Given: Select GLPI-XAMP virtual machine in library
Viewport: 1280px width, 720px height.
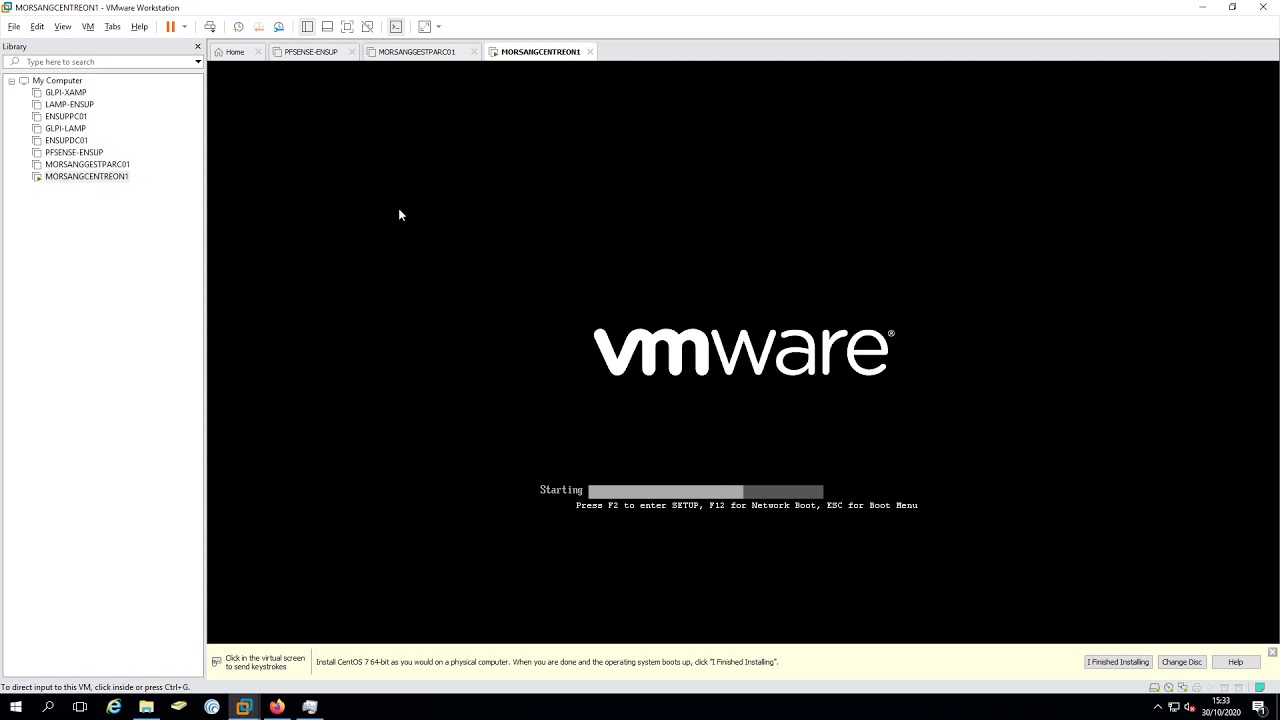Looking at the screenshot, I should 65,93.
